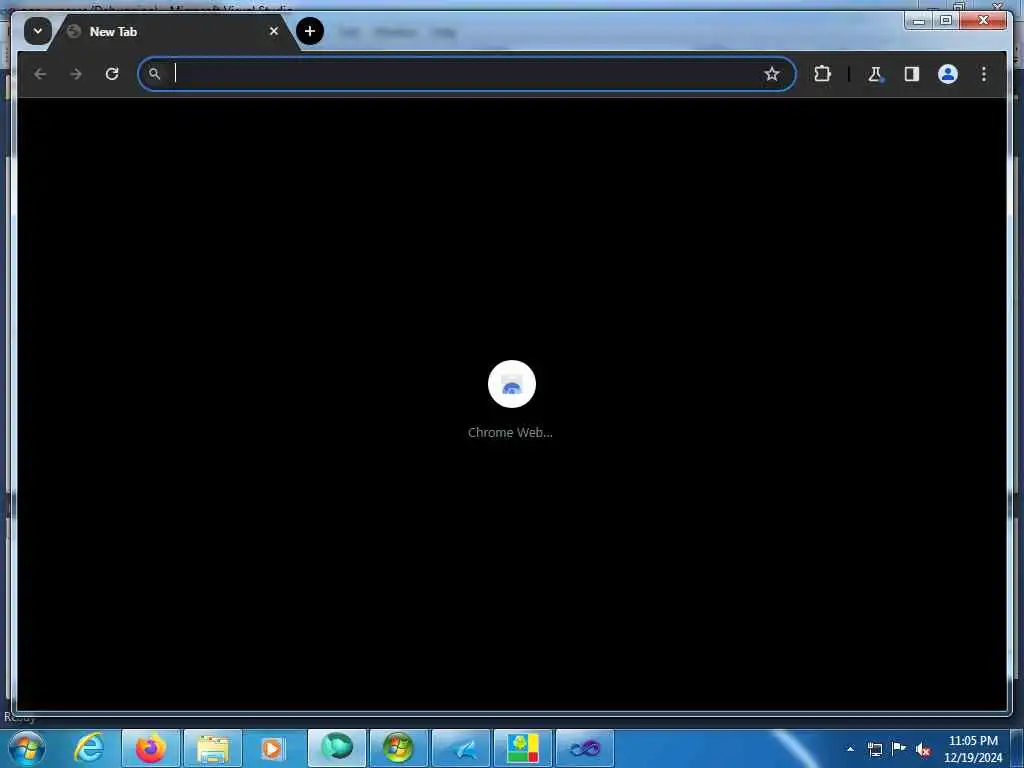1024x768 pixels.
Task: Open Windows Media Player from taskbar
Action: (x=274, y=748)
